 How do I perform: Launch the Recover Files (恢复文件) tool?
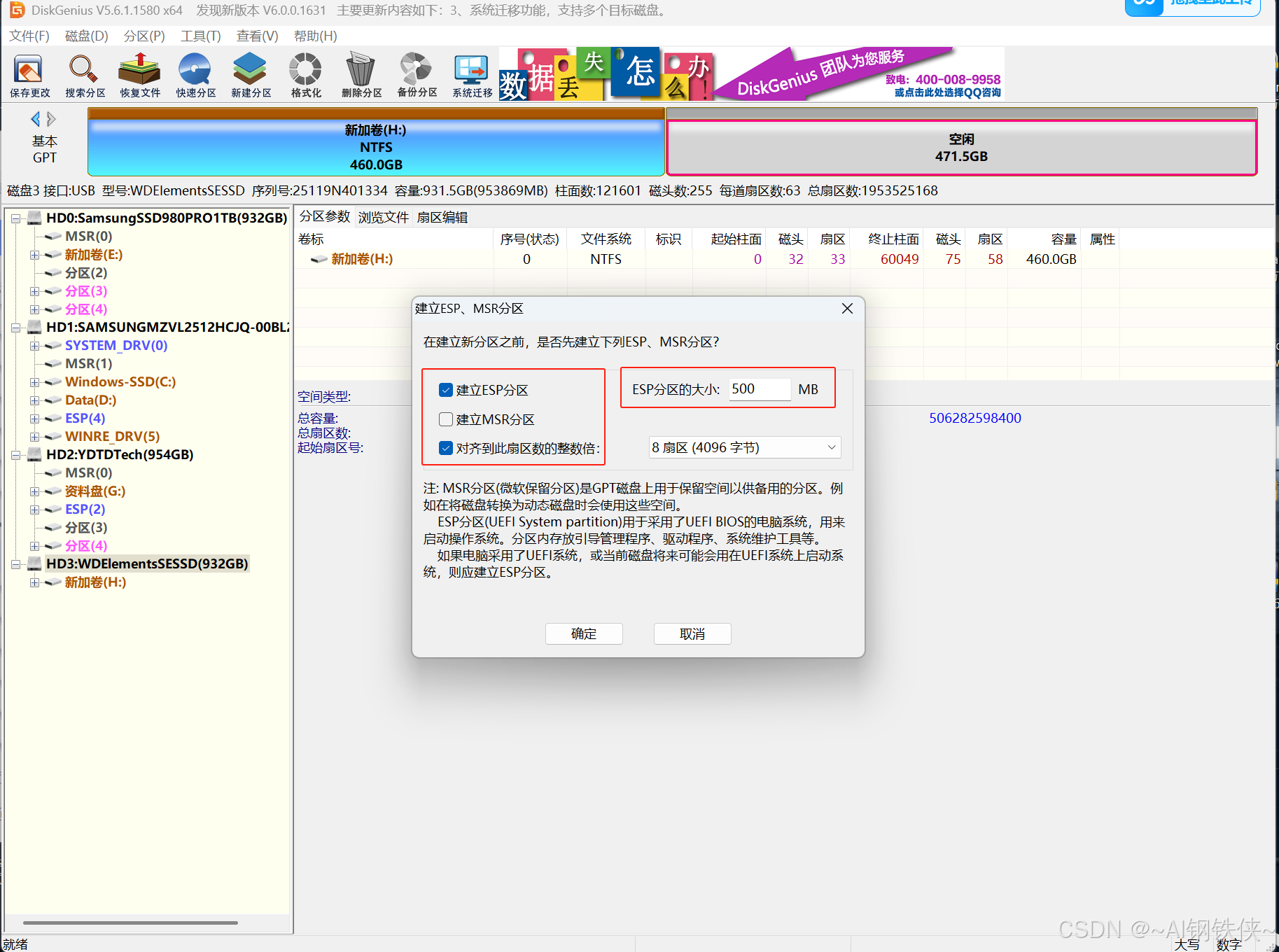click(140, 75)
